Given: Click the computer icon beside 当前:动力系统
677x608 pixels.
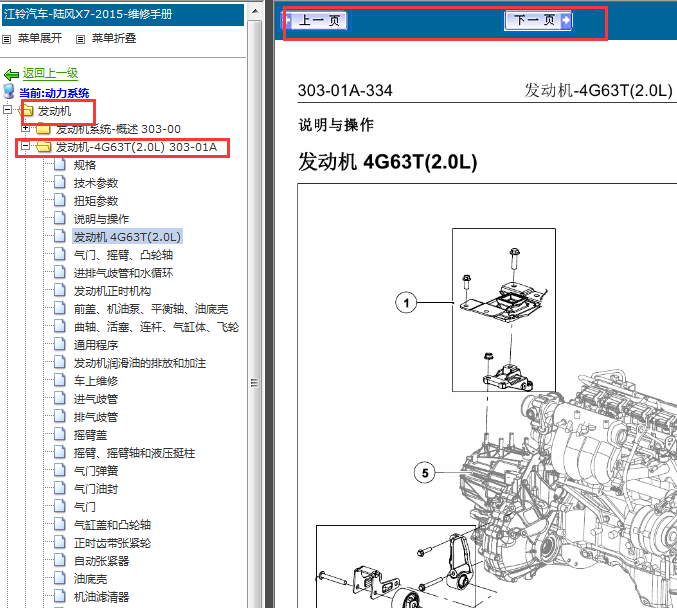Looking at the screenshot, I should click(9, 91).
